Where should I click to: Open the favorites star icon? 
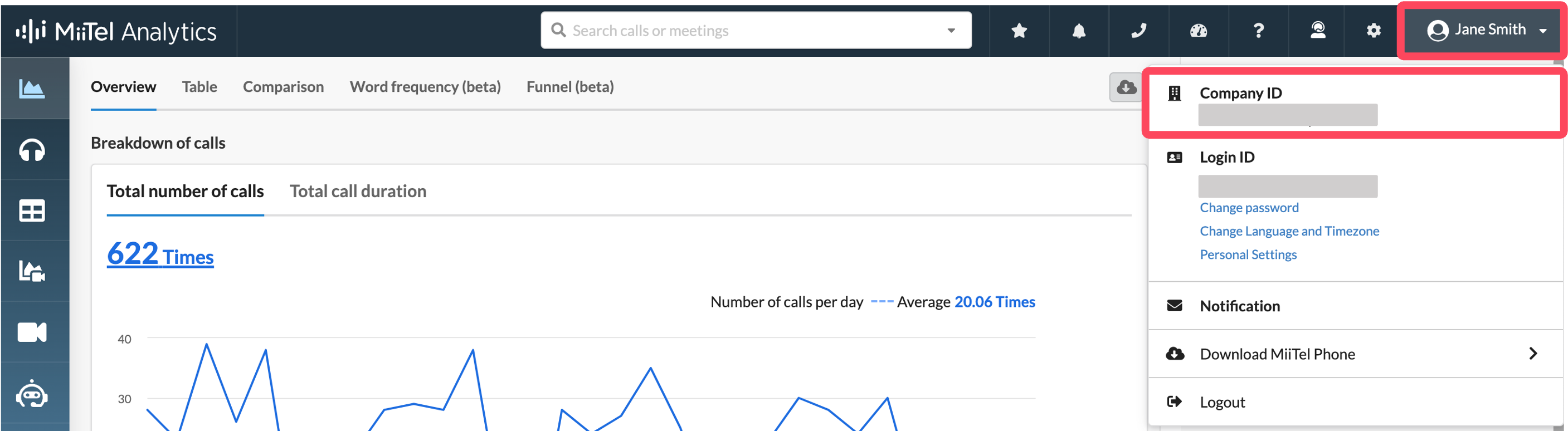[1019, 31]
